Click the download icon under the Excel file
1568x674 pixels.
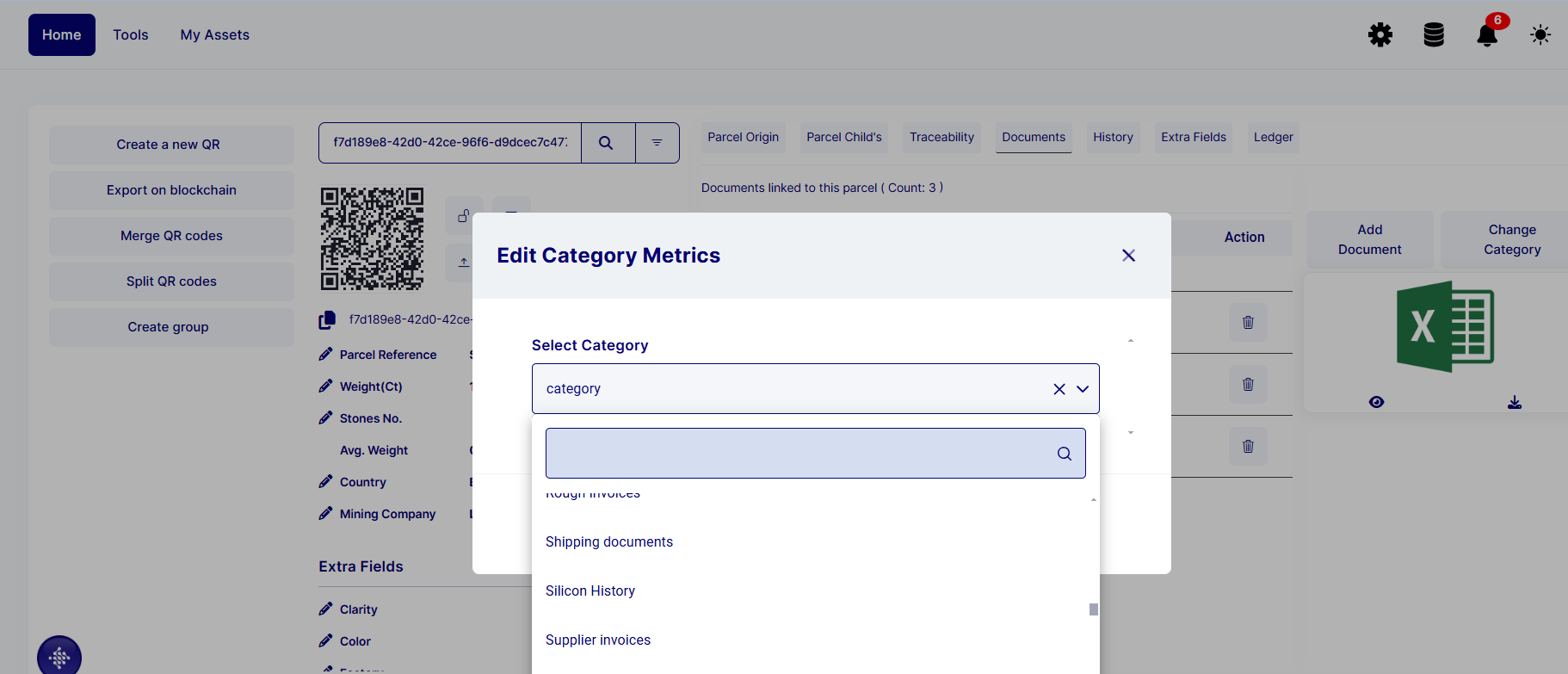coord(1515,402)
